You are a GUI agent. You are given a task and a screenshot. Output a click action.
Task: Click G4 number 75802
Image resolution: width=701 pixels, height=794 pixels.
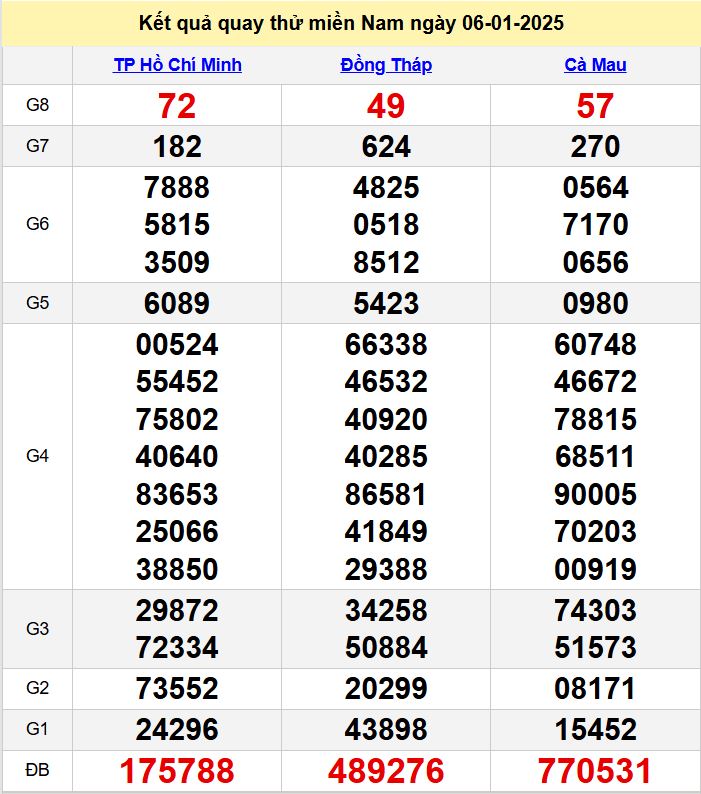(177, 419)
